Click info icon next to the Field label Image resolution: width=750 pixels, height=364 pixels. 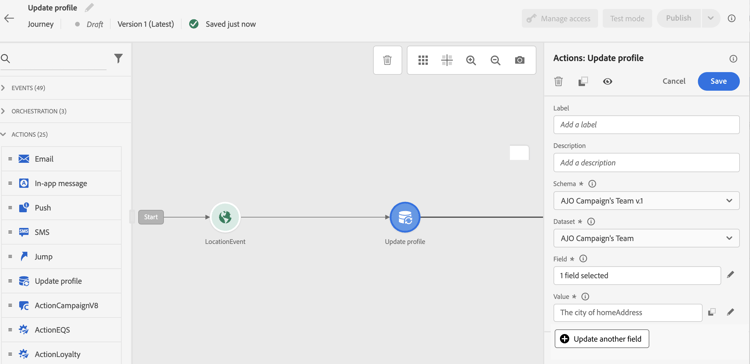tap(583, 259)
